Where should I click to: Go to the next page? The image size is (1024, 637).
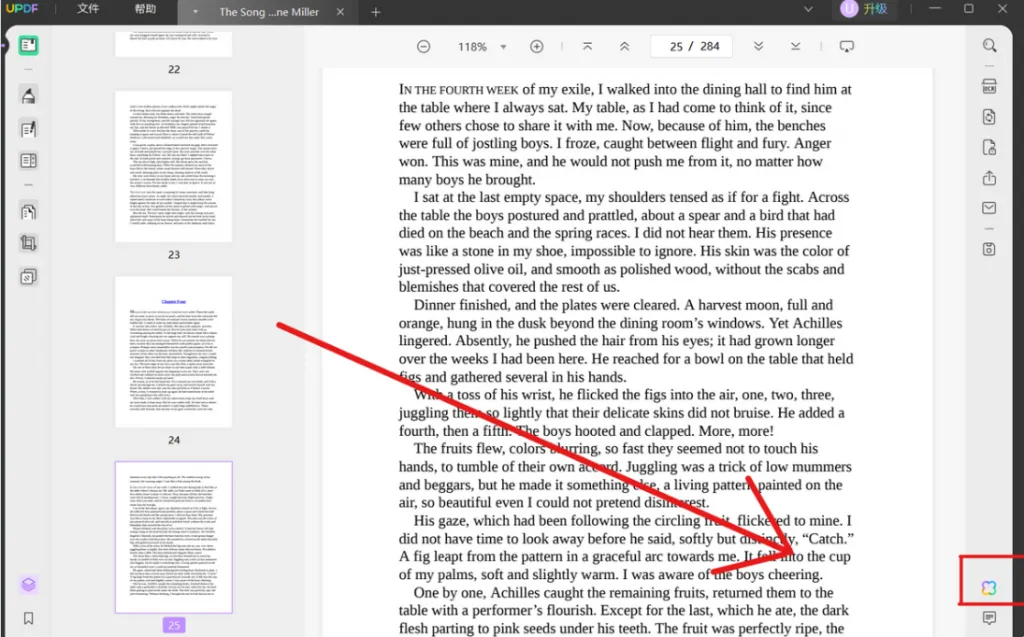coord(758,46)
